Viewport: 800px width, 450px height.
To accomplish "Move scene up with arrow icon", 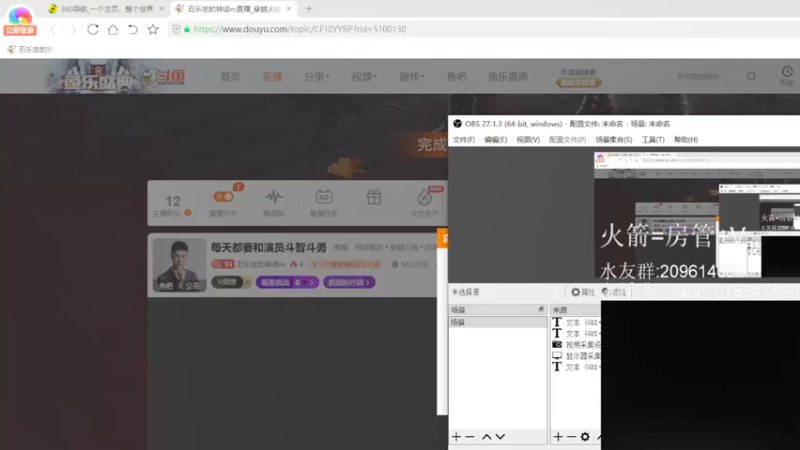I will point(486,437).
